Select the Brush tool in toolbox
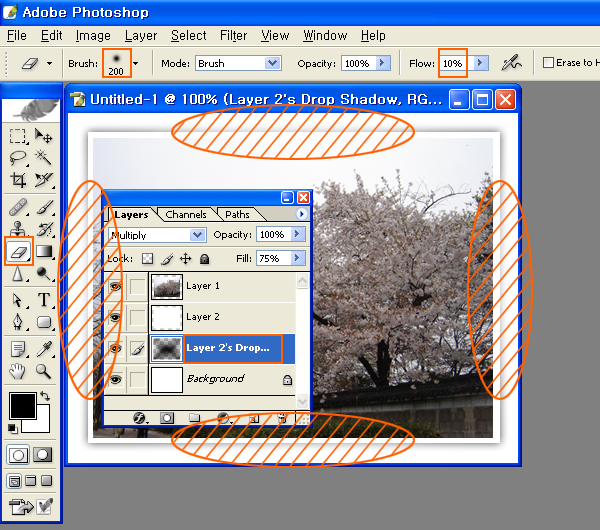This screenshot has height=530, width=600. [x=43, y=208]
